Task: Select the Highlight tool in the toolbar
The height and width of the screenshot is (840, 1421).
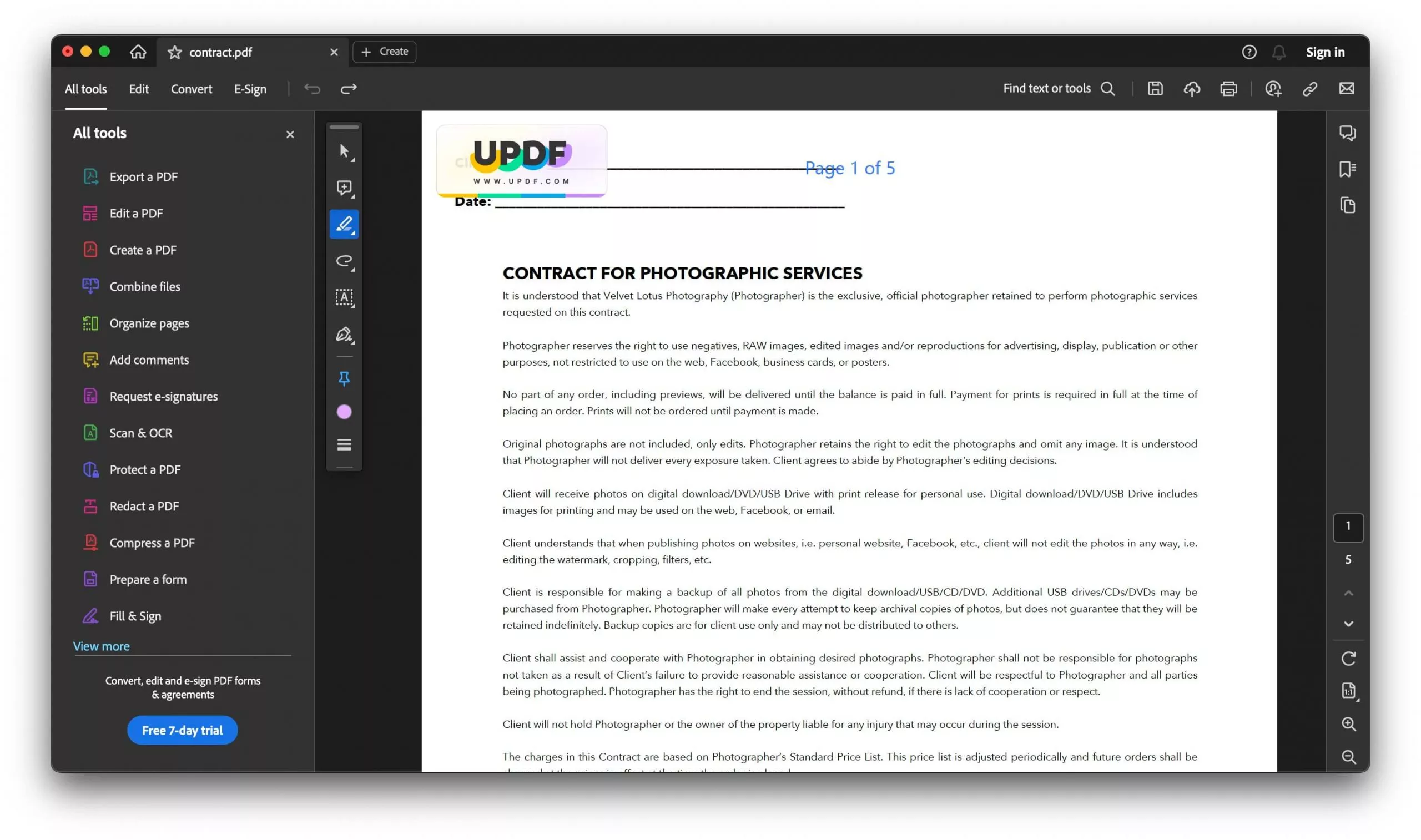Action: [344, 224]
